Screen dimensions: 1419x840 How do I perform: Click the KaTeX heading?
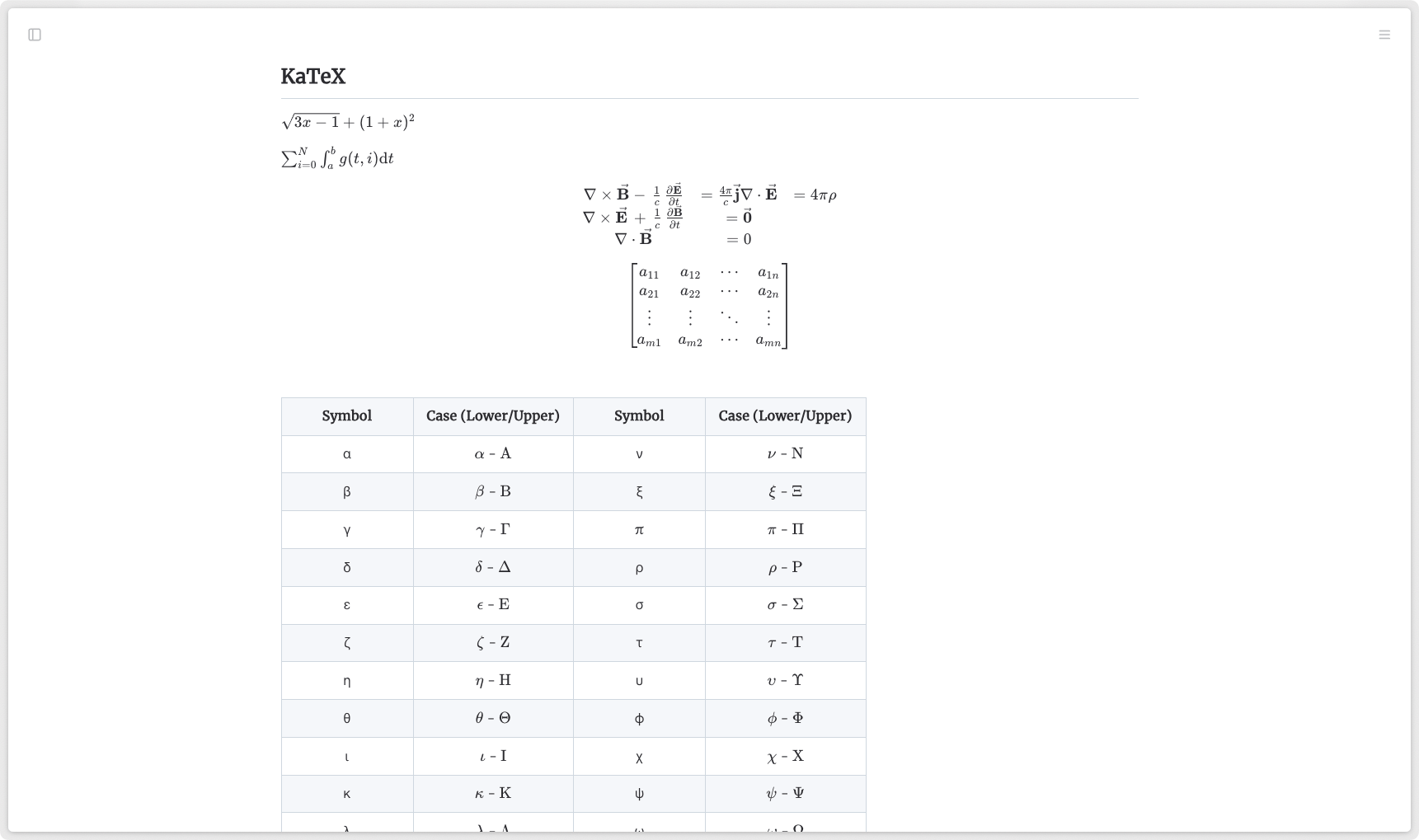[x=313, y=77]
